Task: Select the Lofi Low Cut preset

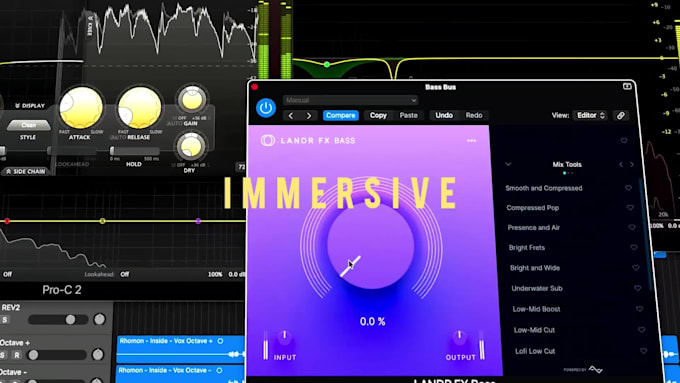Action: click(x=535, y=351)
